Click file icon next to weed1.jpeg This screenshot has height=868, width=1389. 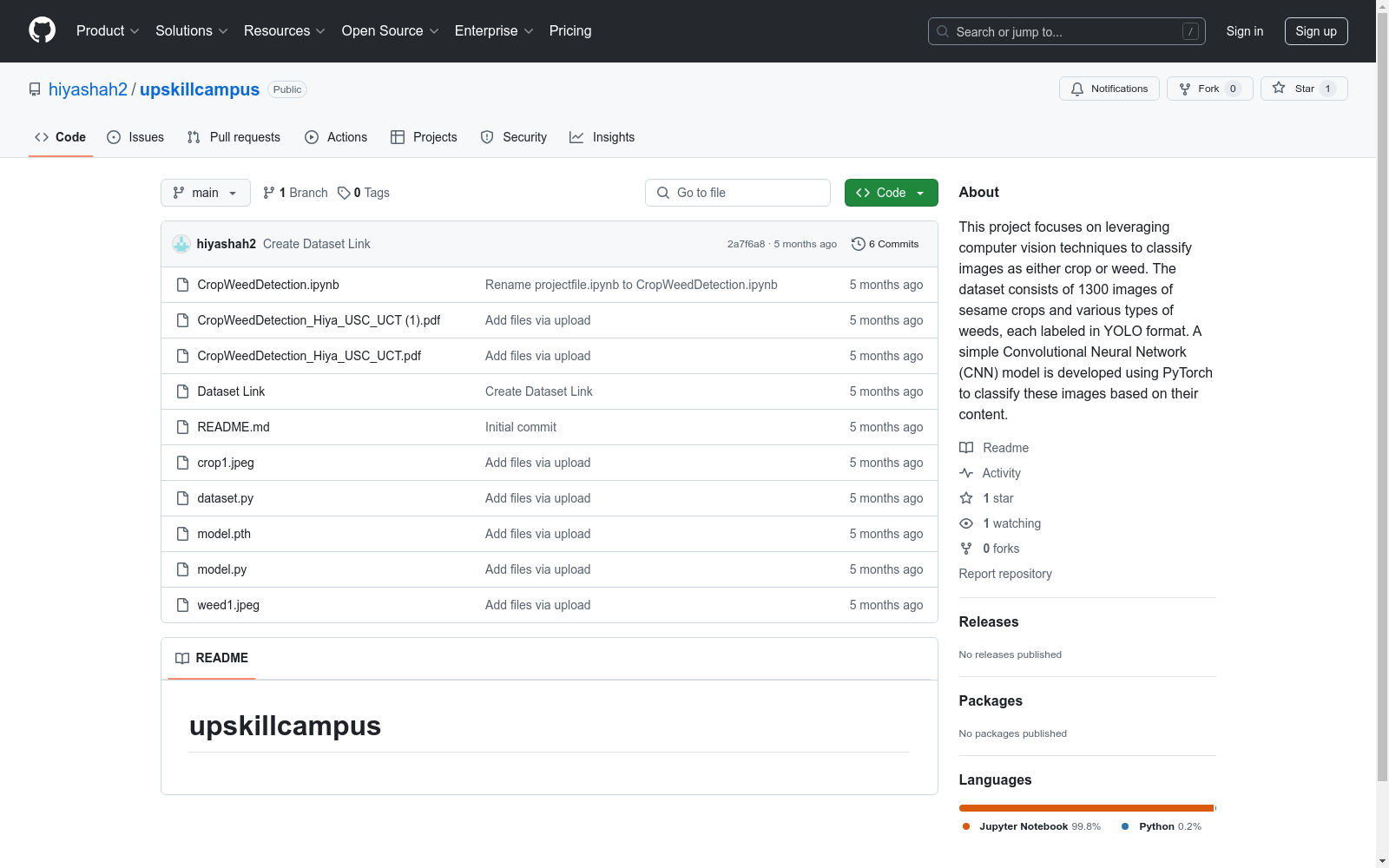click(182, 605)
